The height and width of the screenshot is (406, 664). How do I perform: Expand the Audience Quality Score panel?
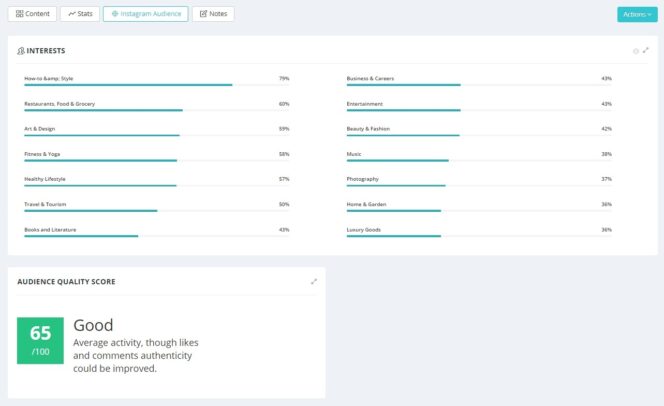[x=314, y=281]
